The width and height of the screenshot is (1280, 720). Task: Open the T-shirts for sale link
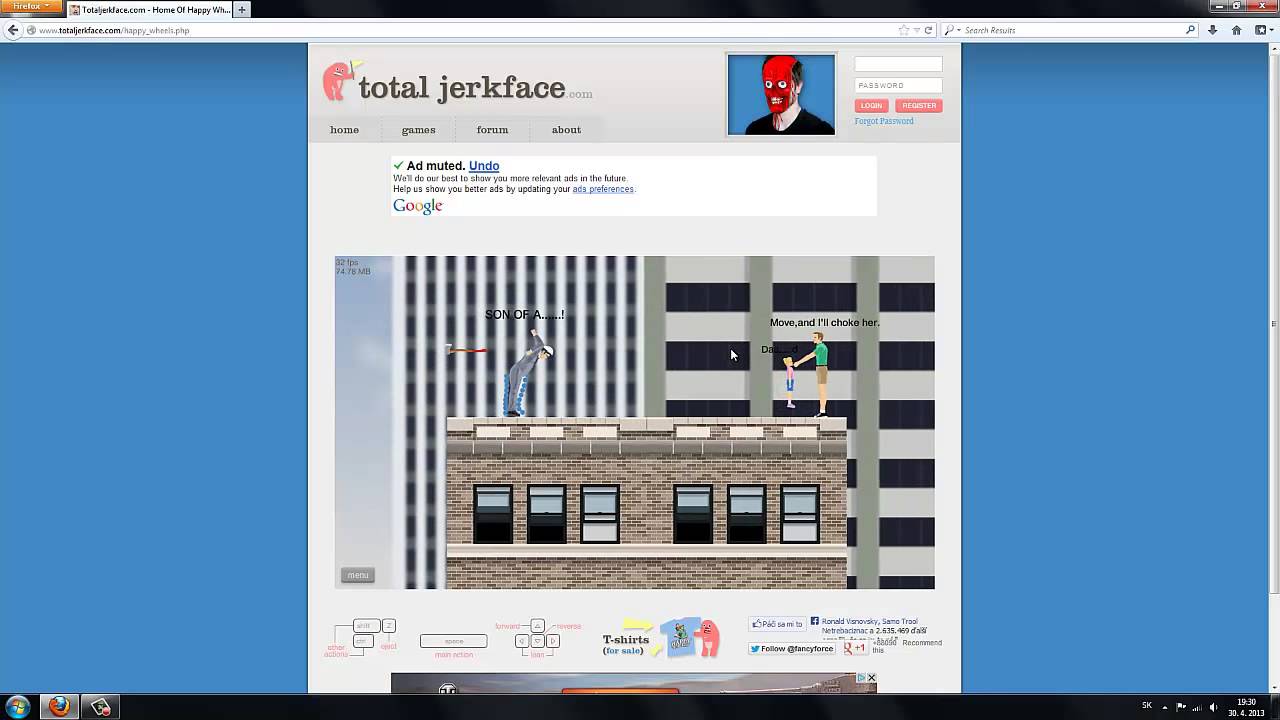pos(625,644)
